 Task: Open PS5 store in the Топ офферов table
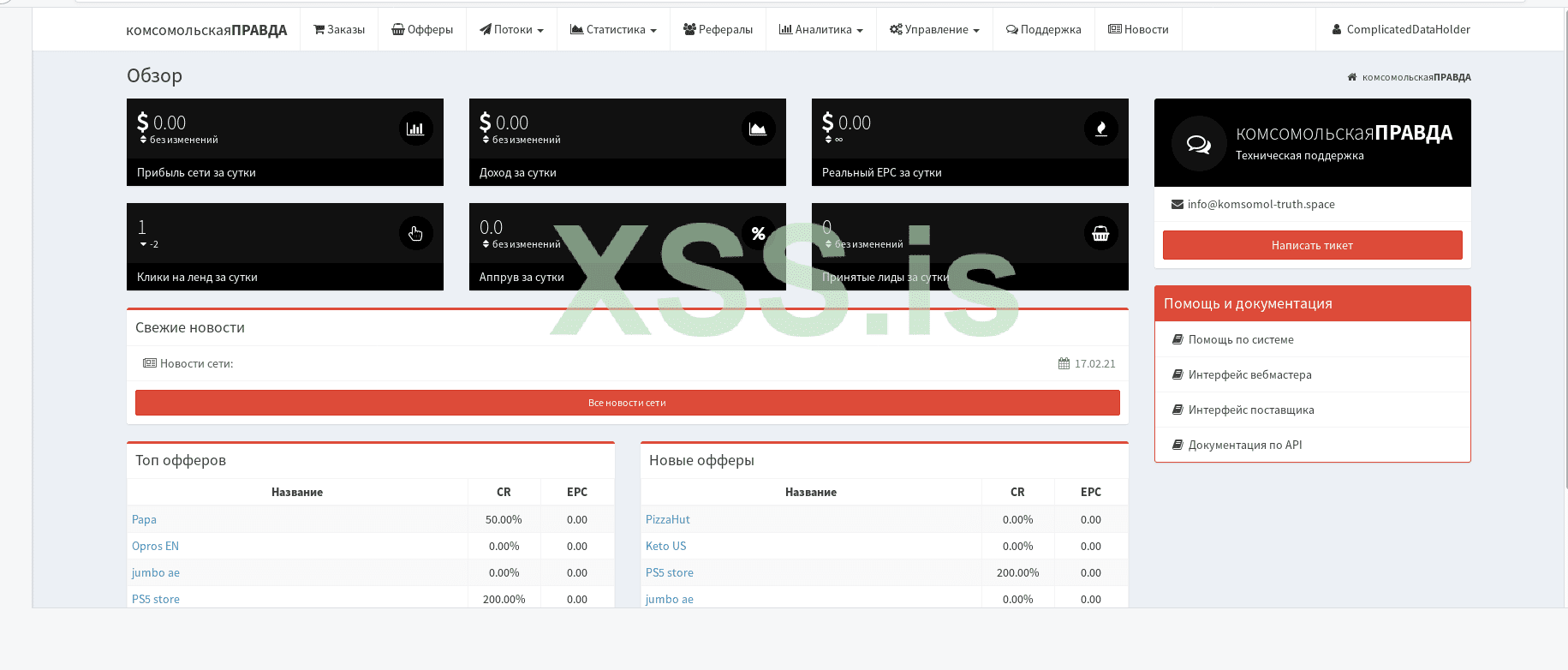pos(156,599)
